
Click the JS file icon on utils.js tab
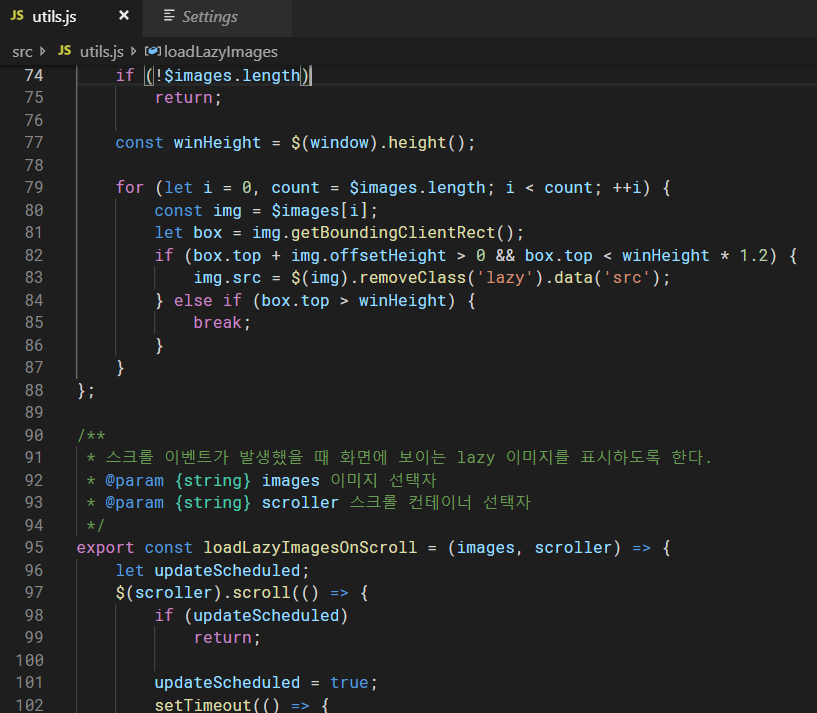(x=17, y=17)
